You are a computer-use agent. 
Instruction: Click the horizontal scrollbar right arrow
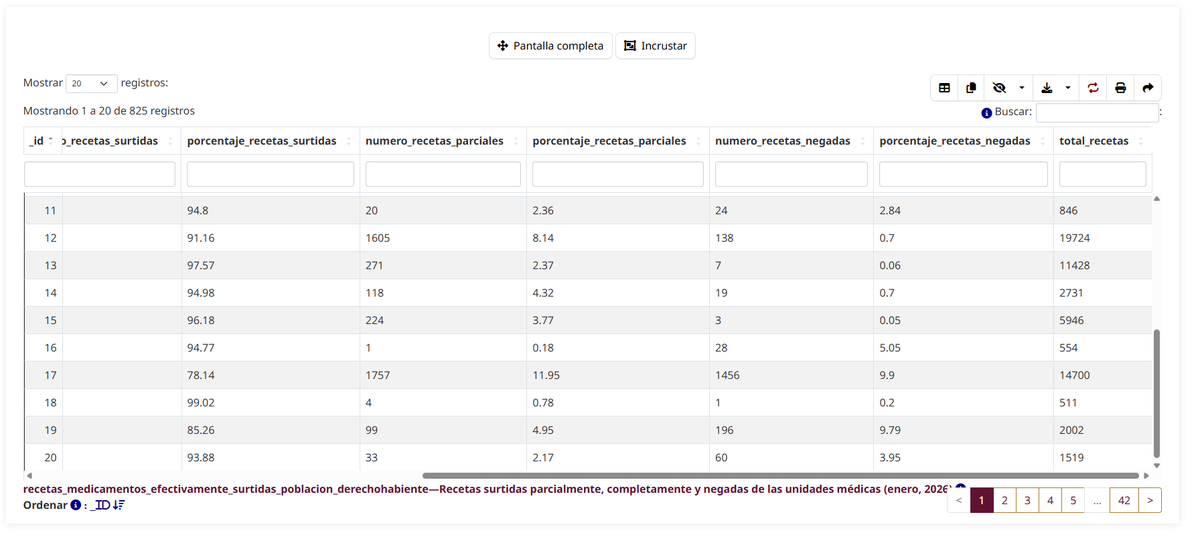(1147, 476)
